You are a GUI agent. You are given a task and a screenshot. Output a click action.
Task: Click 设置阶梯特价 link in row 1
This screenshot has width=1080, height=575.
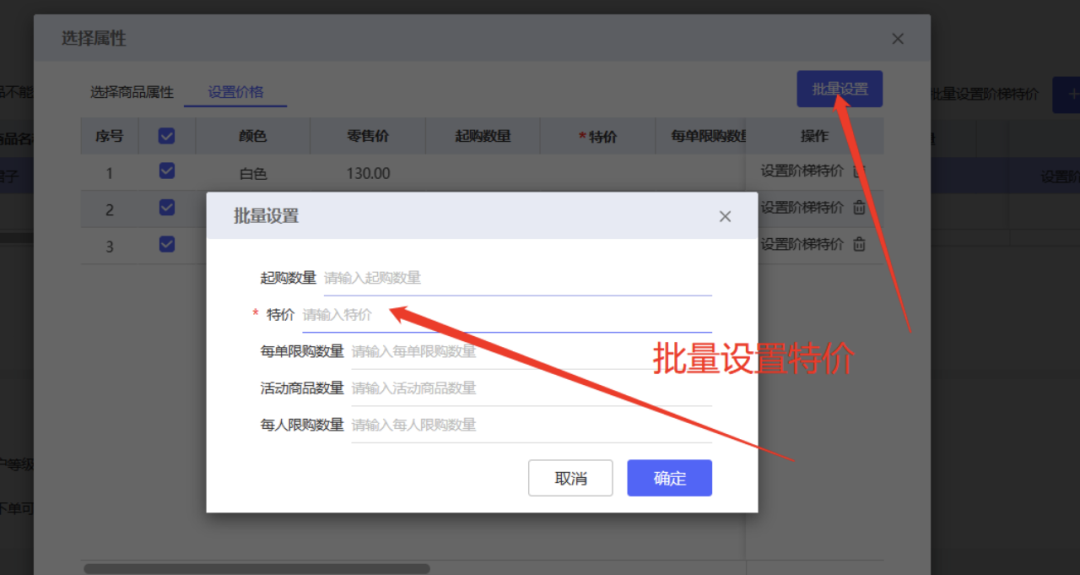pos(802,171)
